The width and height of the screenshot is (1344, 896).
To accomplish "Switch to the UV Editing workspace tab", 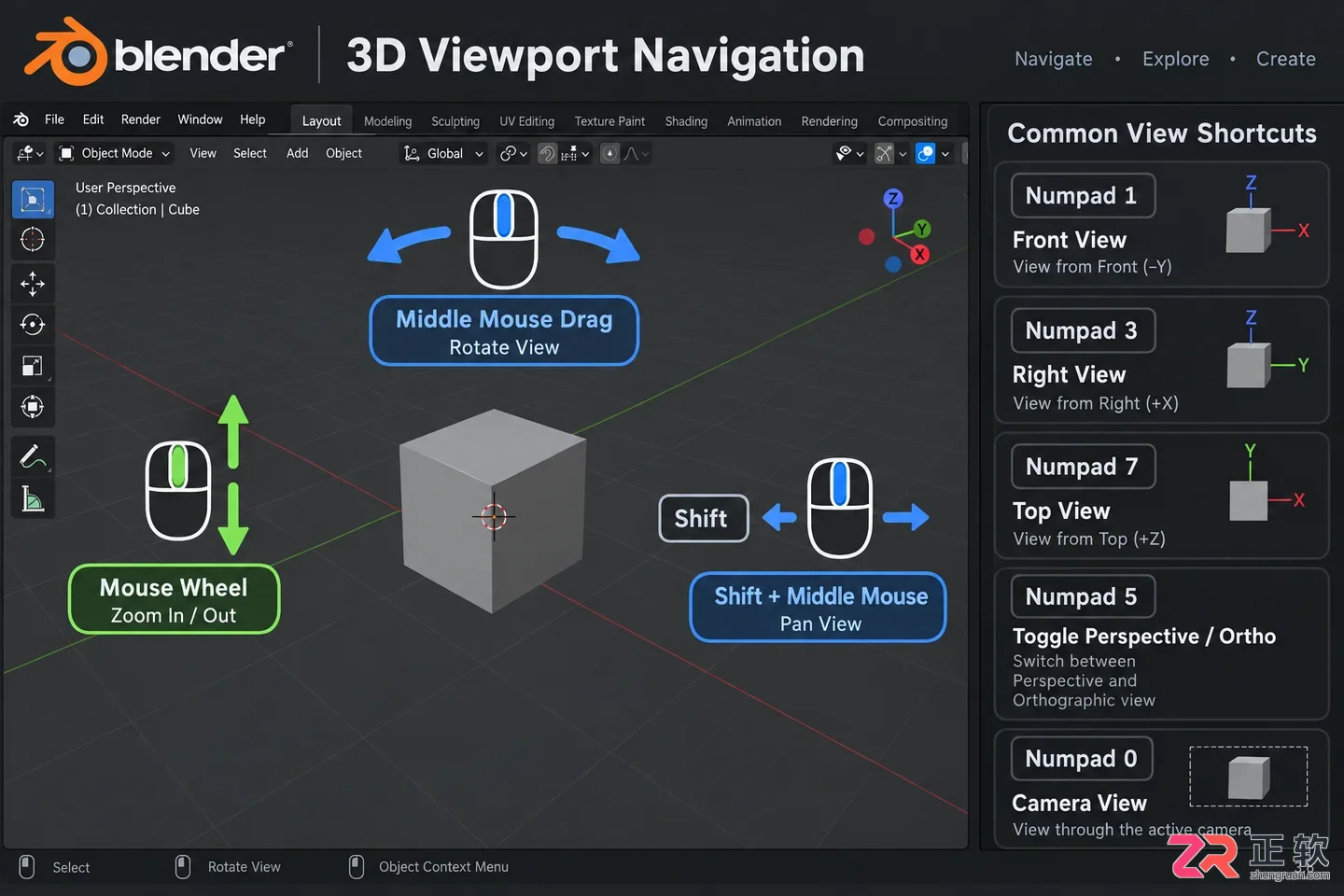I will 526,121.
